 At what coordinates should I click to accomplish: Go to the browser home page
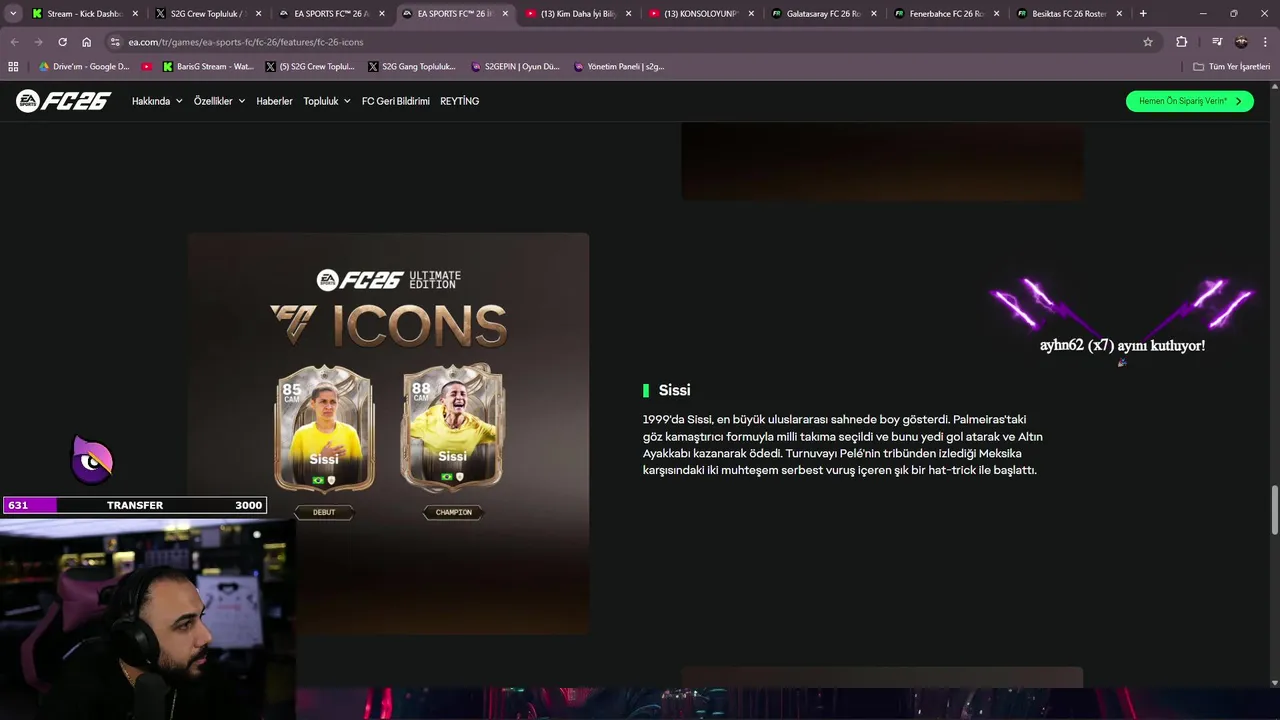click(87, 42)
